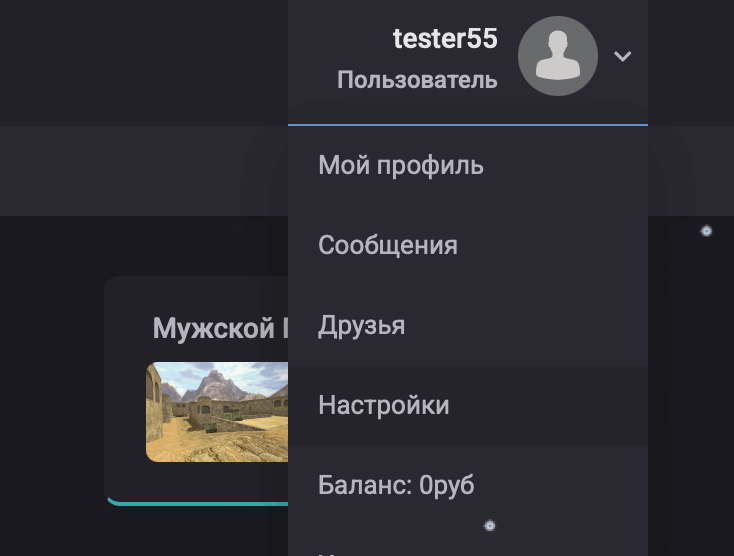Click the snowflake icon near the top-right
Screen dimensions: 734x556
click(x=706, y=231)
